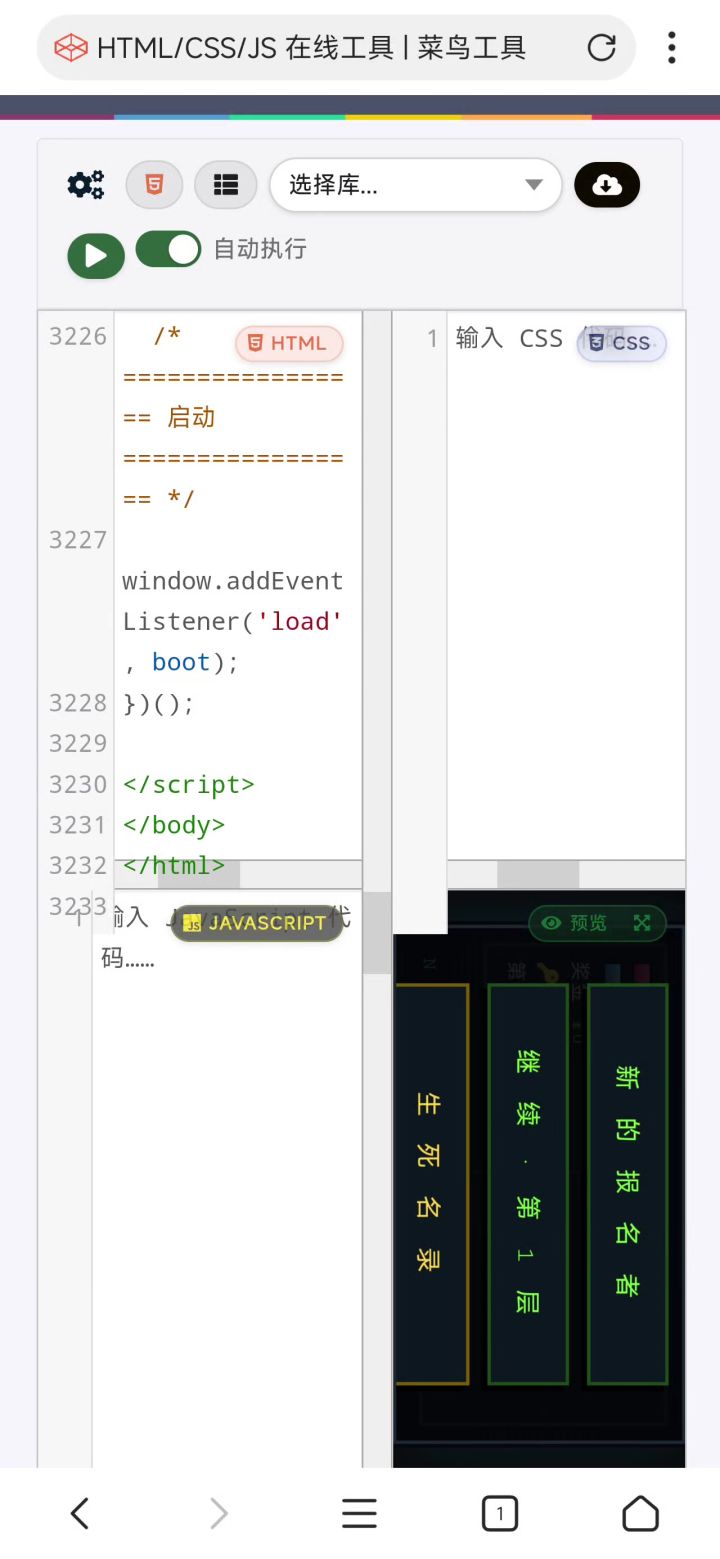
Task: Click the 生死名录 button in preview
Action: pyautogui.click(x=432, y=1183)
